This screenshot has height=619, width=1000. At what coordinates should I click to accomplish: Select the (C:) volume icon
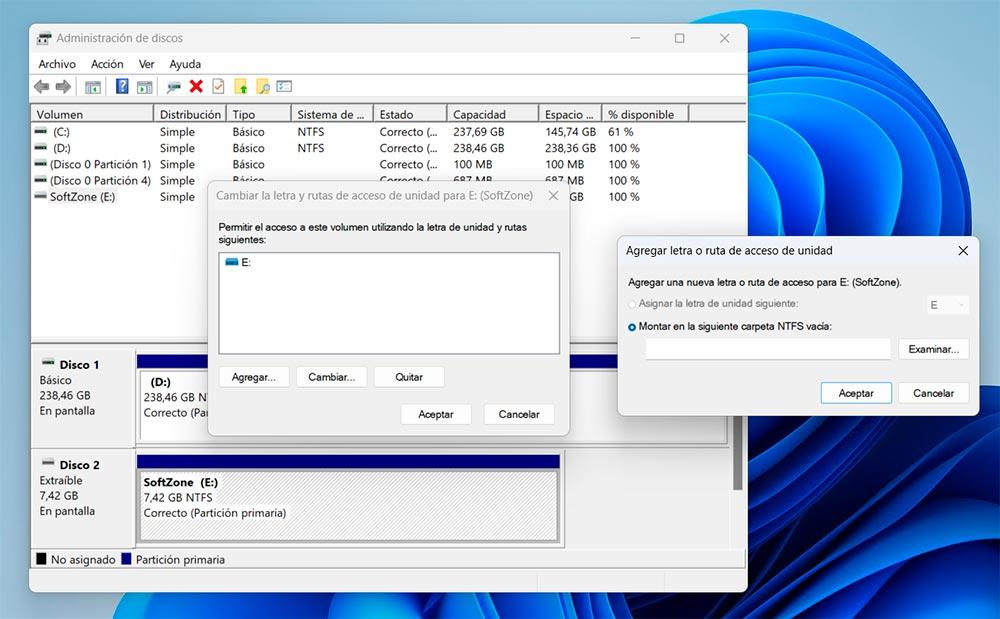click(x=41, y=131)
